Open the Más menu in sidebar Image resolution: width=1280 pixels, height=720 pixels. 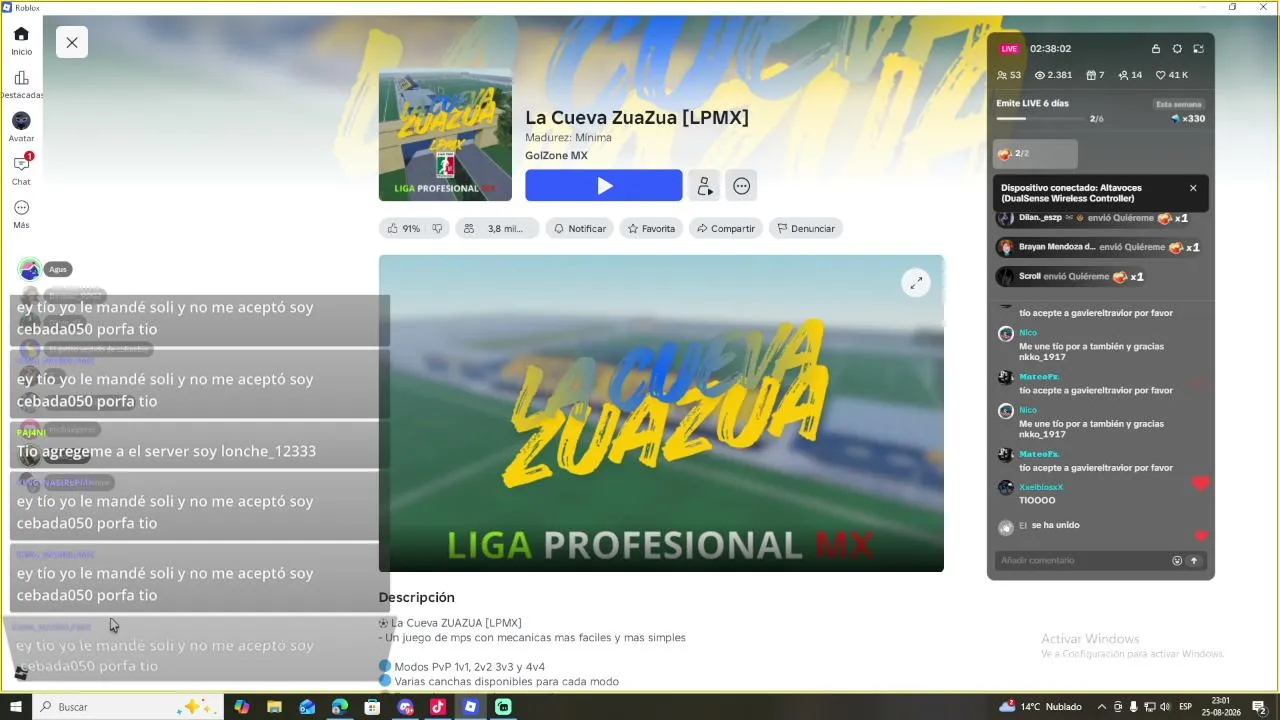coord(21,214)
